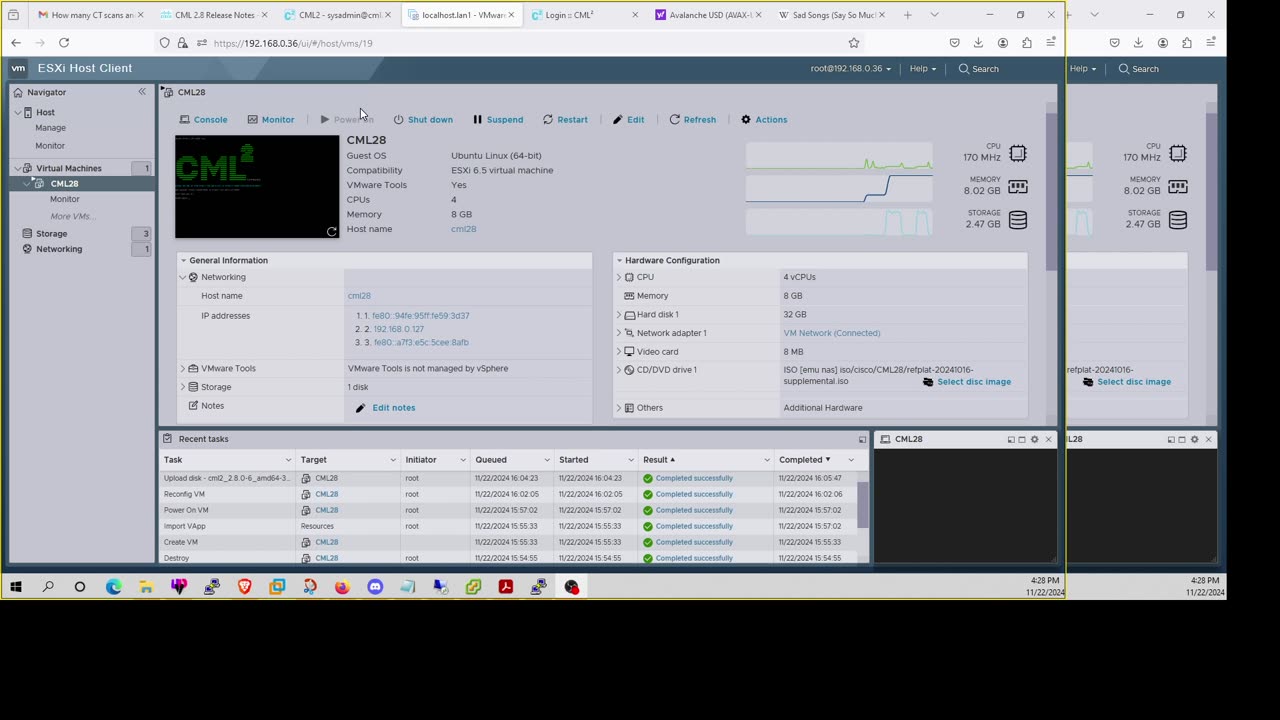Switch to Avalanche USD browser tab

click(710, 15)
